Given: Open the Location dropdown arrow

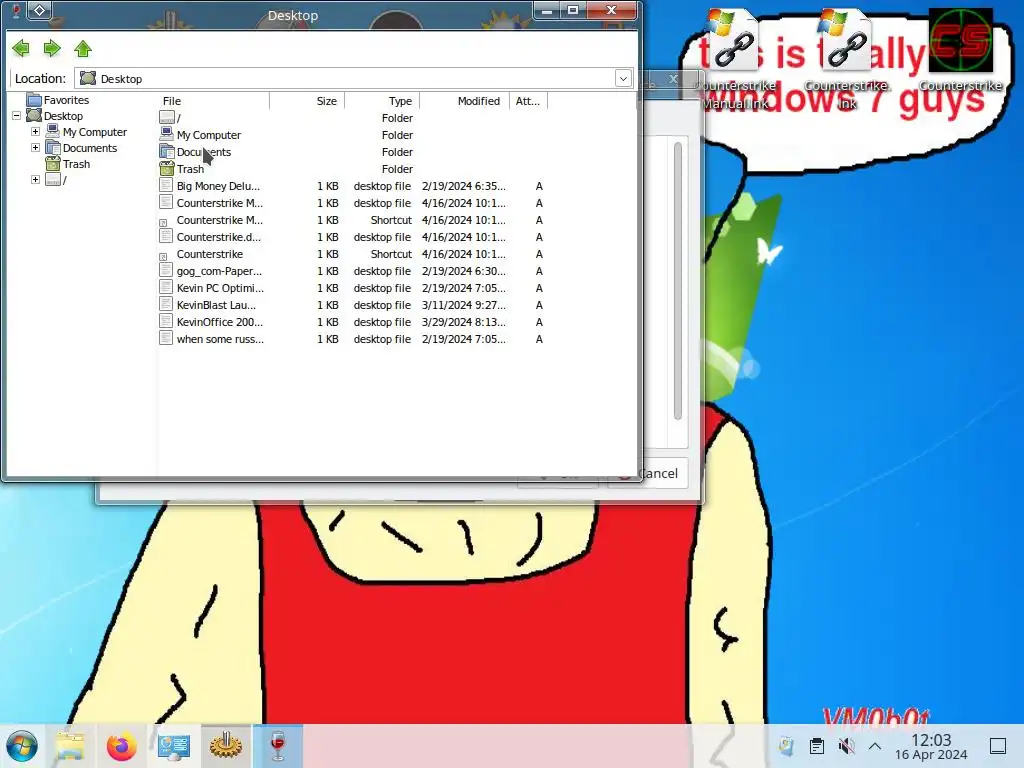Looking at the screenshot, I should pyautogui.click(x=623, y=78).
